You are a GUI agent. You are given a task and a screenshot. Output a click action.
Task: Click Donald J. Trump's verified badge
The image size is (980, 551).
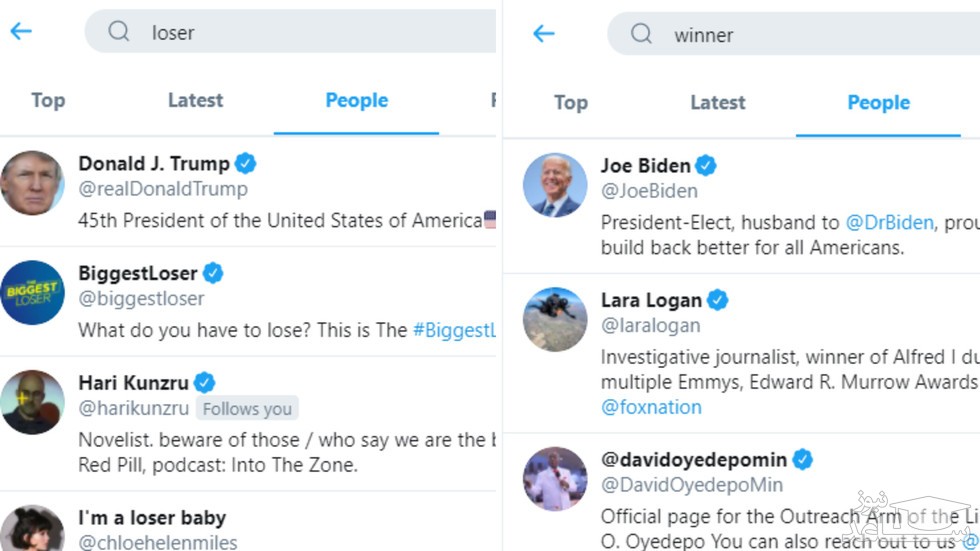click(x=245, y=163)
